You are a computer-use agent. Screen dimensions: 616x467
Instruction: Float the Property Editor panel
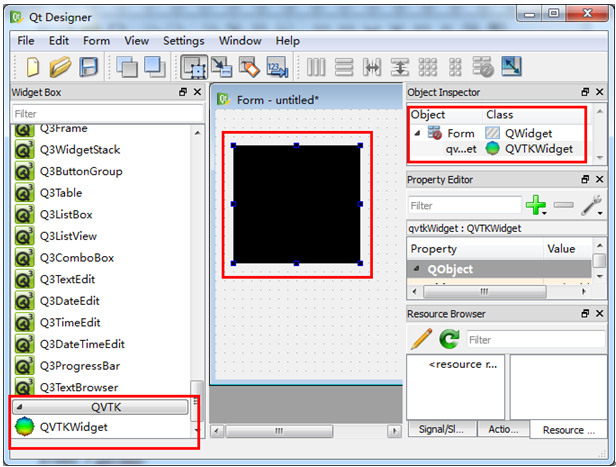point(585,179)
